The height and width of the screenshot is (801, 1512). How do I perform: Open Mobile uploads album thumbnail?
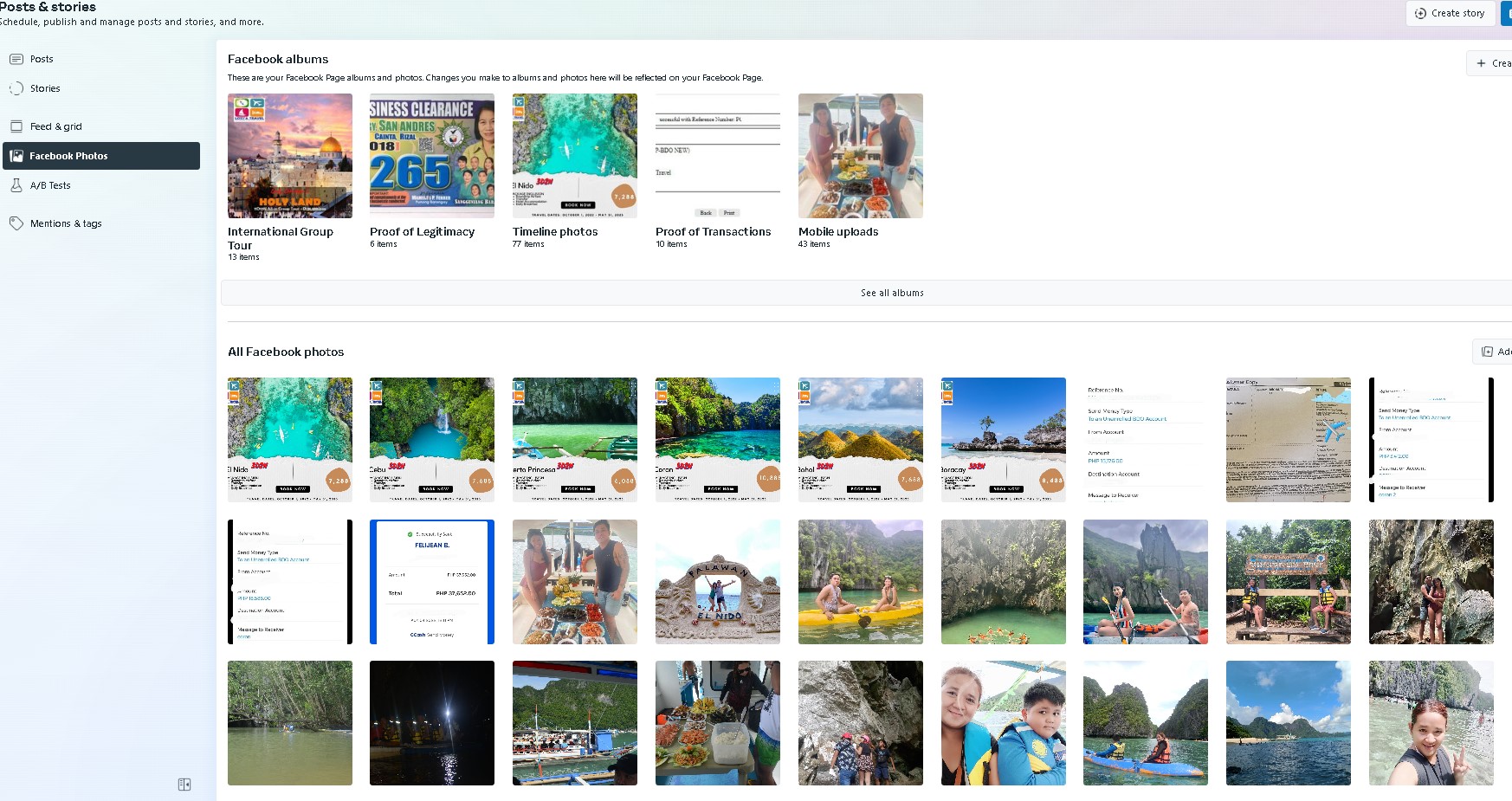(x=861, y=156)
